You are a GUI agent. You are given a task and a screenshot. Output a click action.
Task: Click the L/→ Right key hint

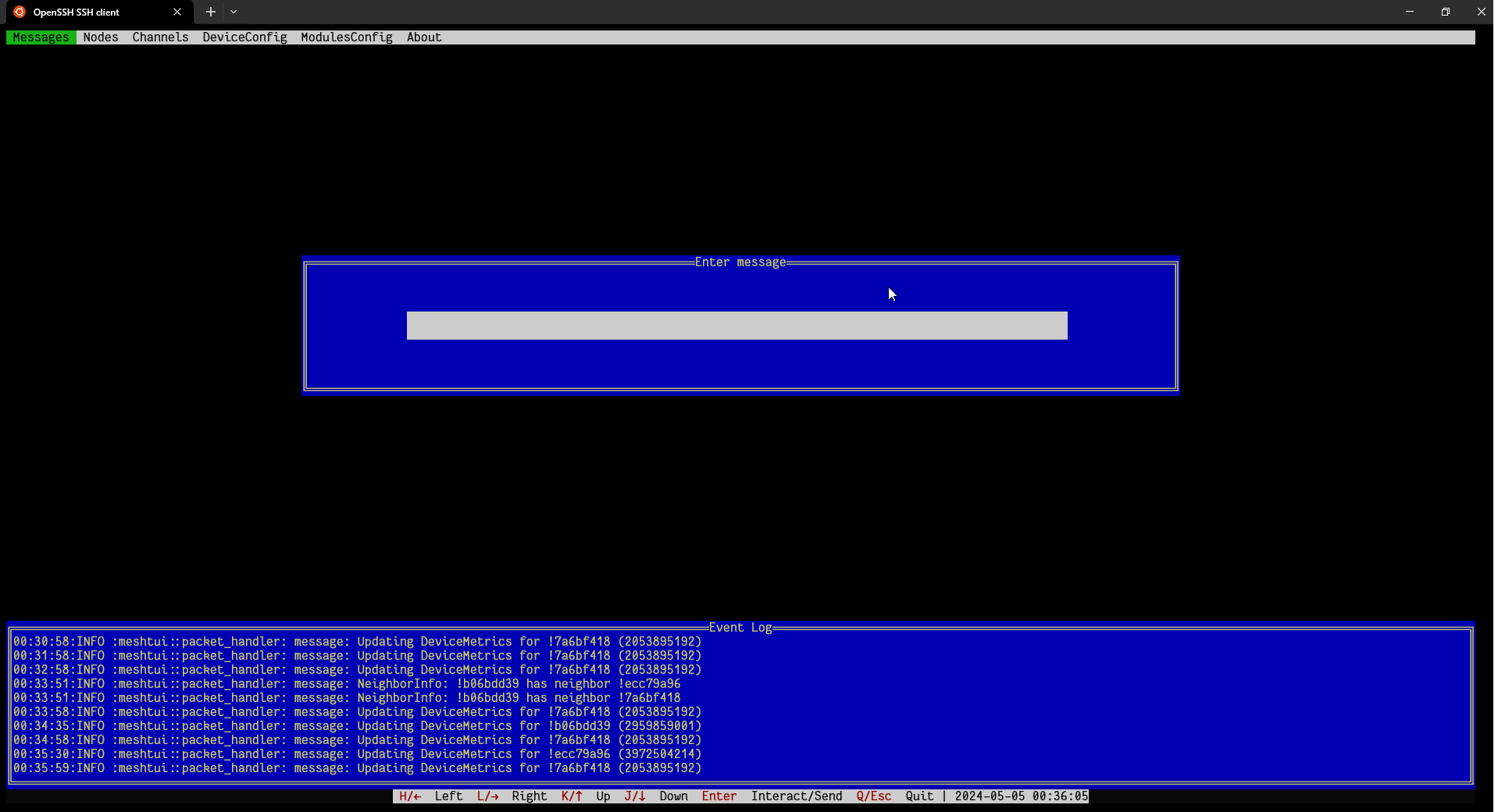point(512,796)
